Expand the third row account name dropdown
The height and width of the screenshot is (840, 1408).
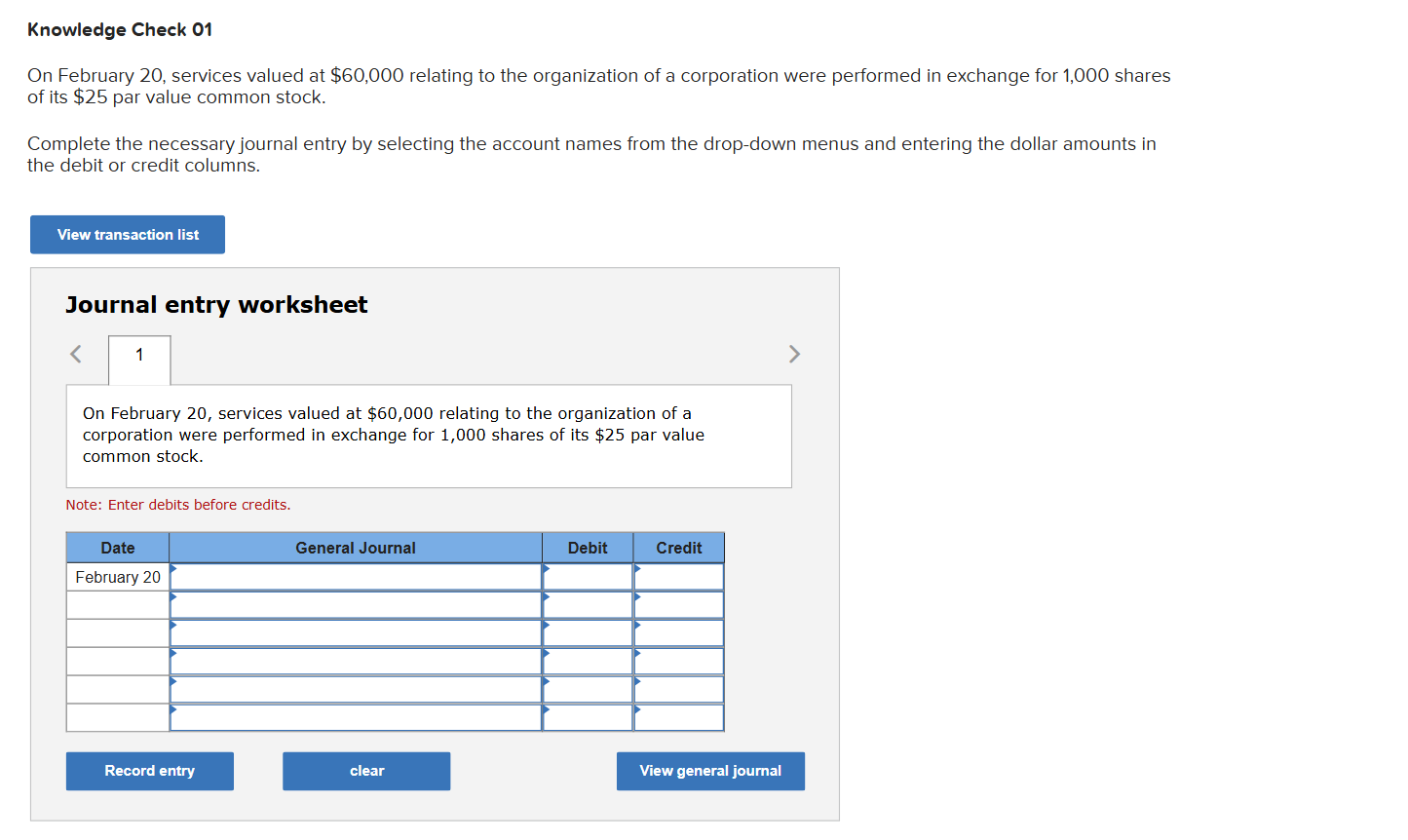(356, 632)
